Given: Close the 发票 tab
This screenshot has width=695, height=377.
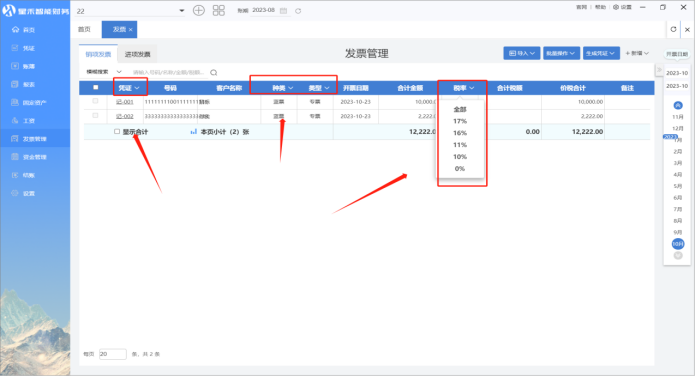Looking at the screenshot, I should click(130, 30).
